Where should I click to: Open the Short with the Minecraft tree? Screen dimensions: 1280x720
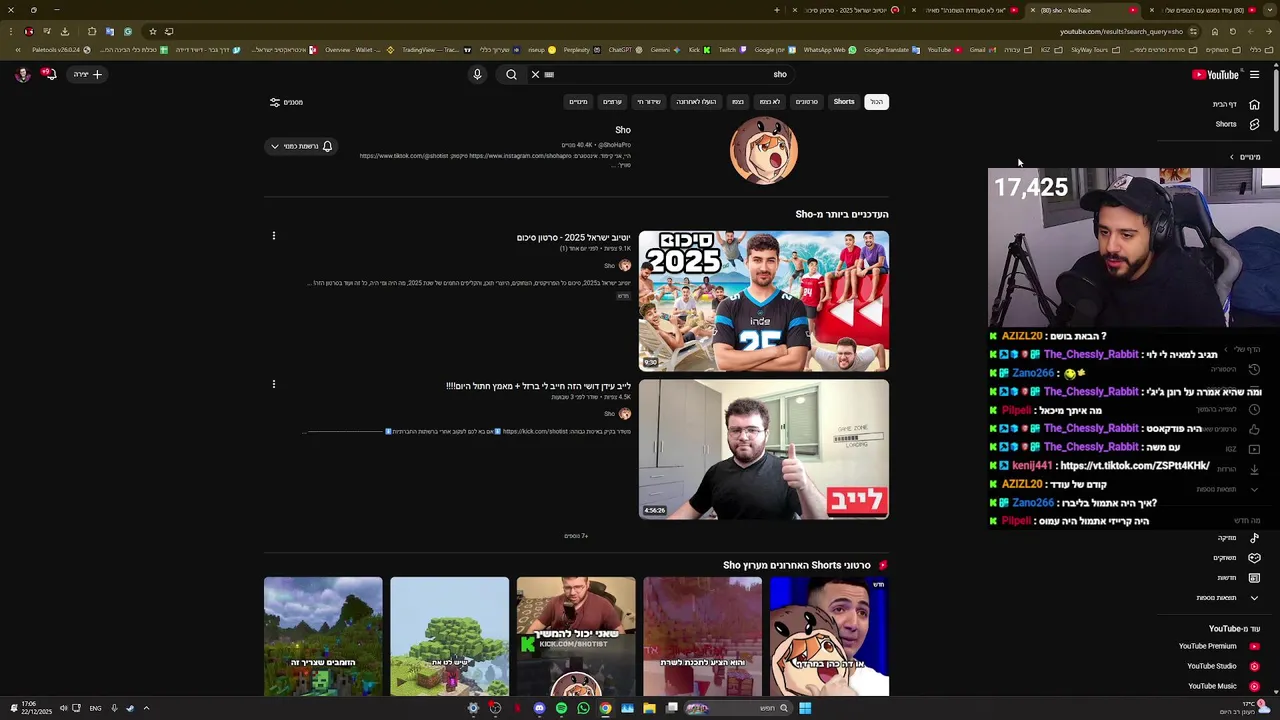point(449,636)
